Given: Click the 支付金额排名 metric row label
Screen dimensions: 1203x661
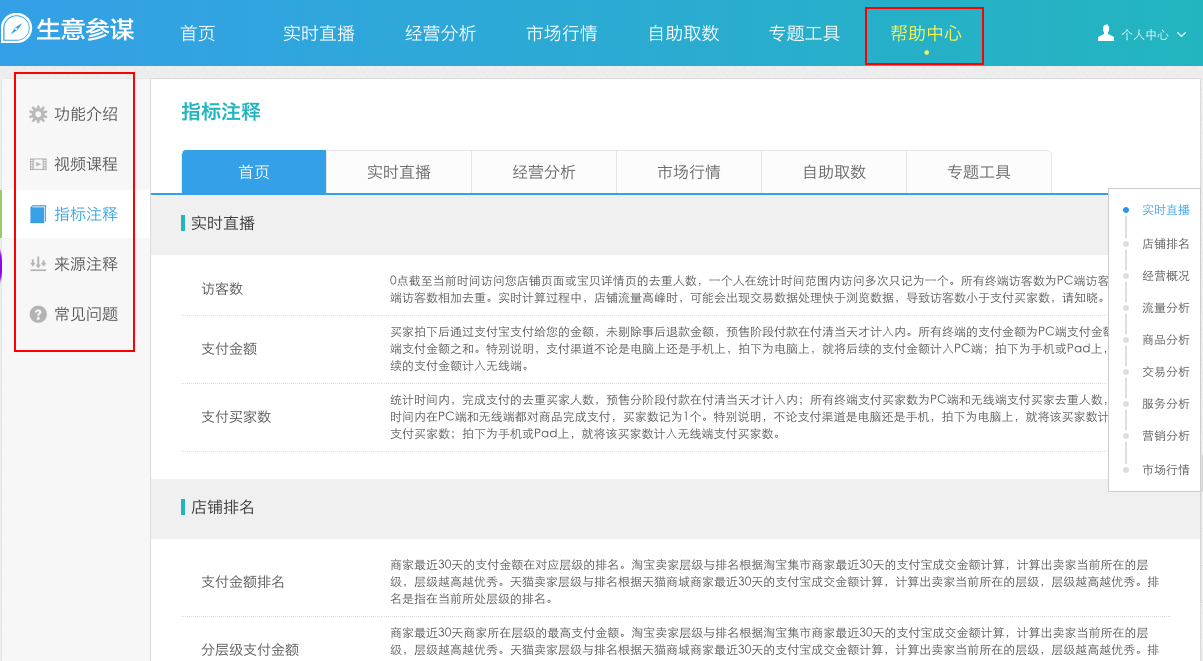Looking at the screenshot, I should 243,582.
